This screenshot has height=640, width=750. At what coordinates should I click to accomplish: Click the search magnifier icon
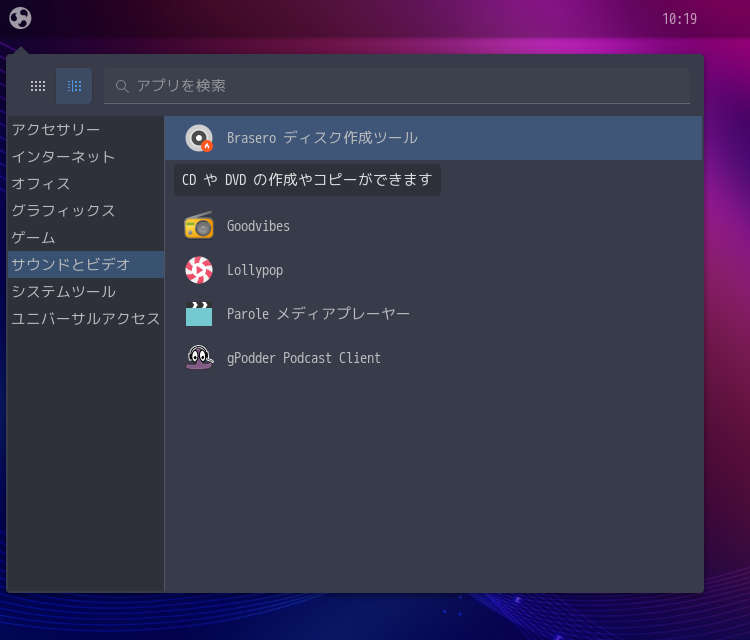pyautogui.click(x=122, y=86)
